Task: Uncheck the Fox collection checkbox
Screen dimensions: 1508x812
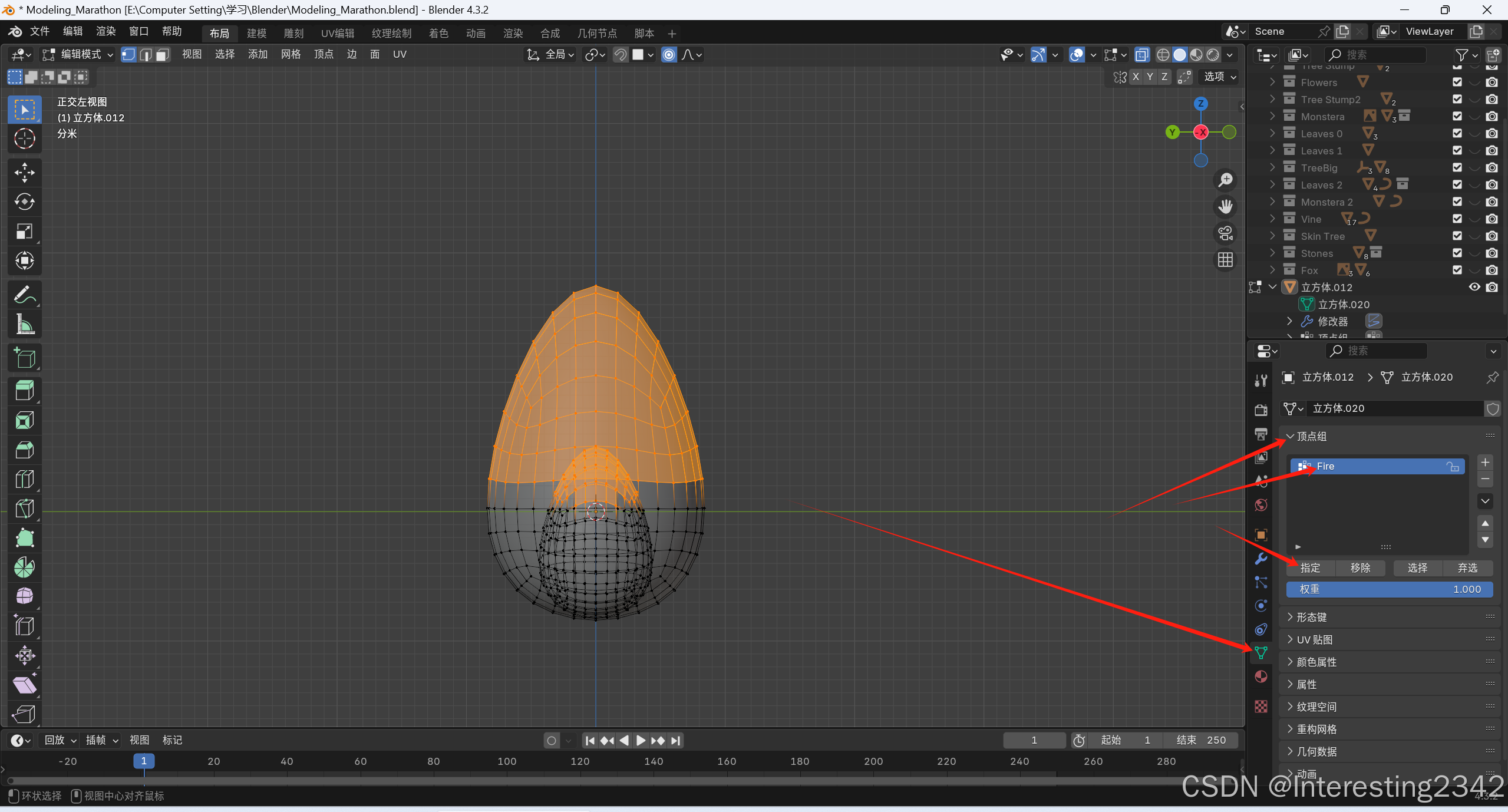Action: click(1457, 270)
